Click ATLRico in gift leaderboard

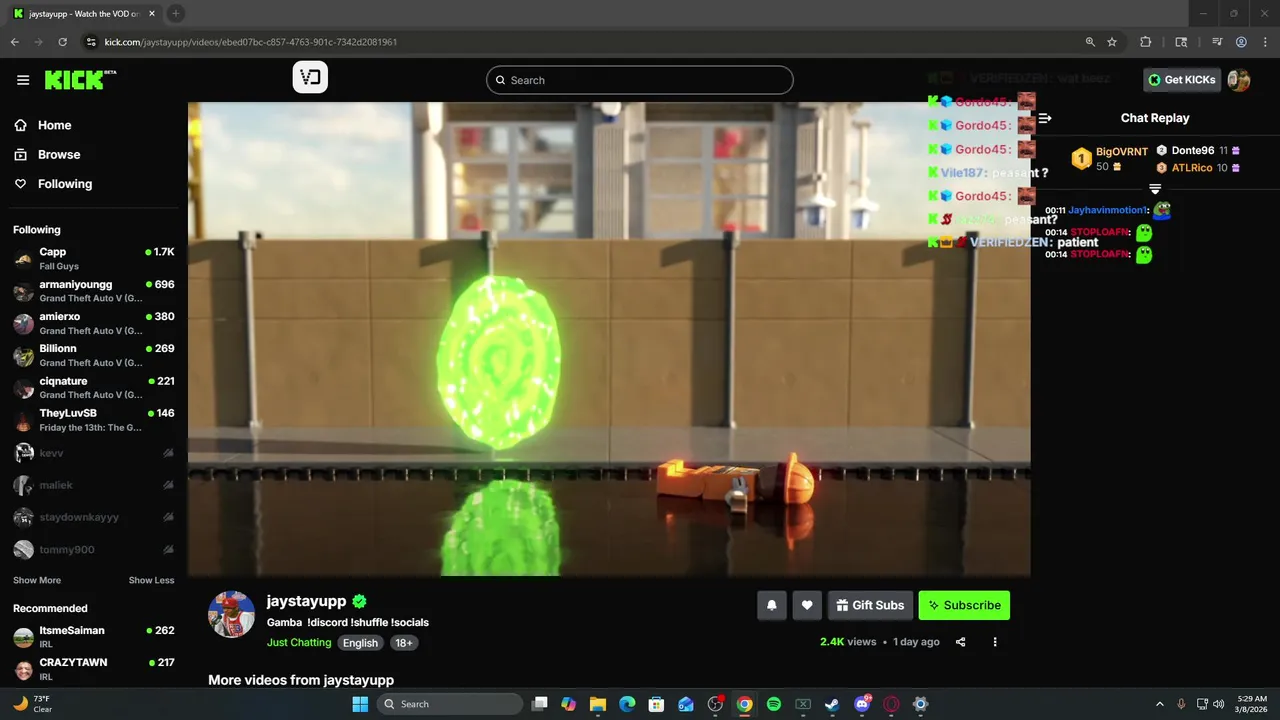click(x=1192, y=168)
